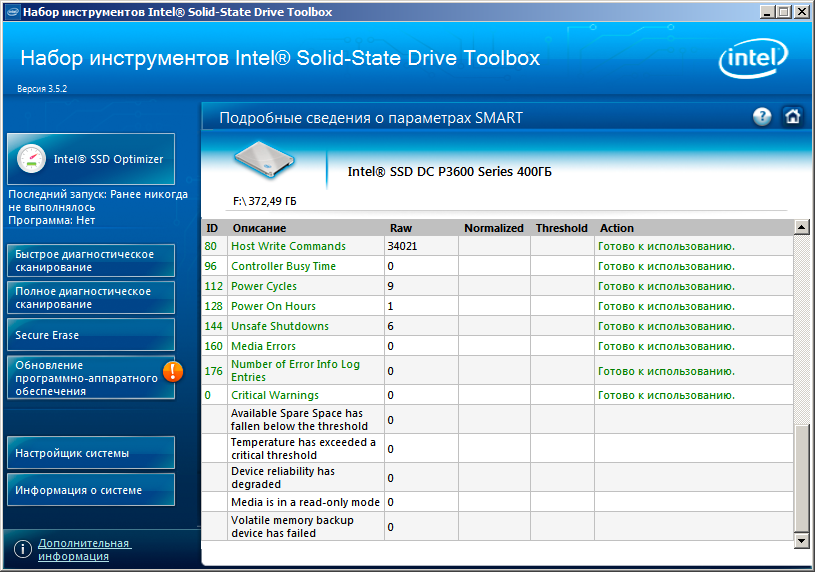Click Volatile memory backup device has failed
The height and width of the screenshot is (572, 815).
click(292, 527)
